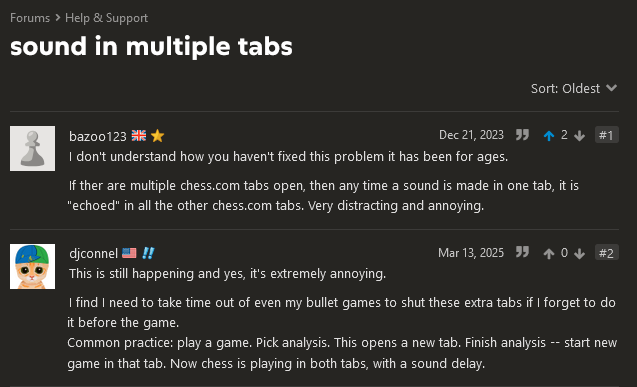View bazoo123's pawn avatar image
The width and height of the screenshot is (637, 387).
tap(32, 148)
